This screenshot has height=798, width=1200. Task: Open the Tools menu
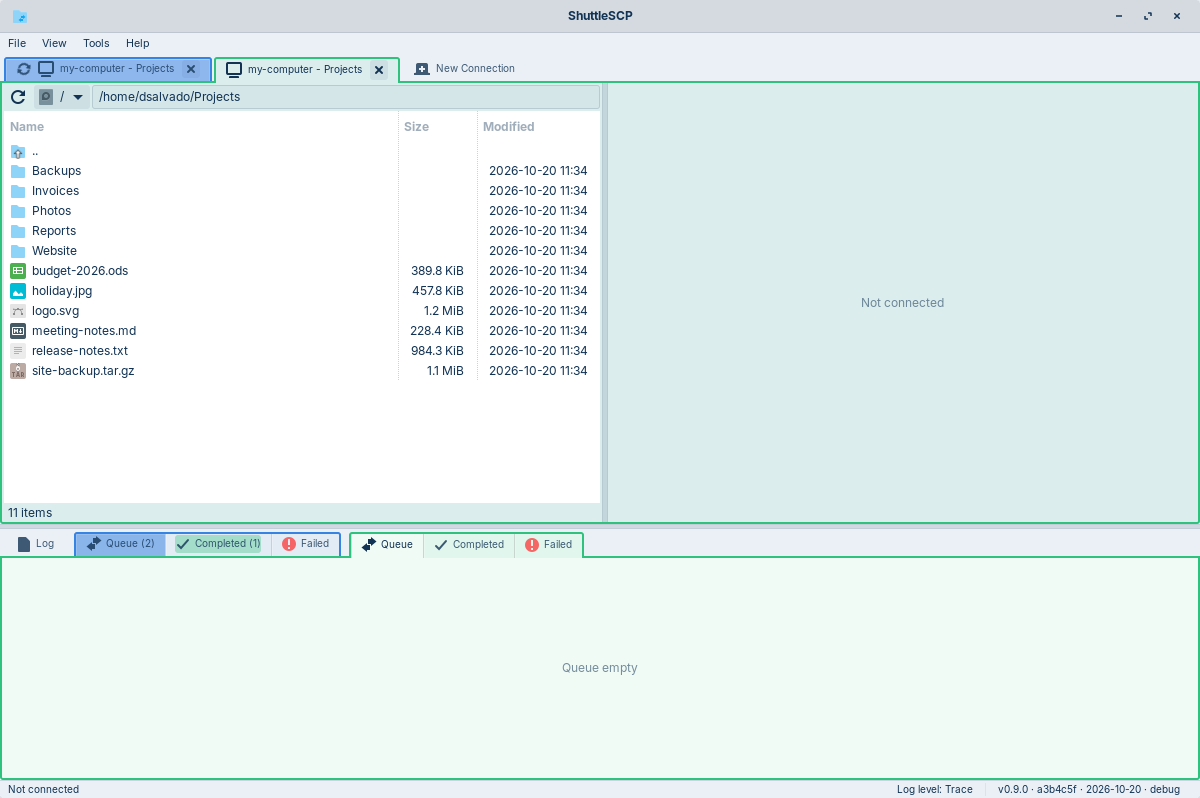coord(96,43)
